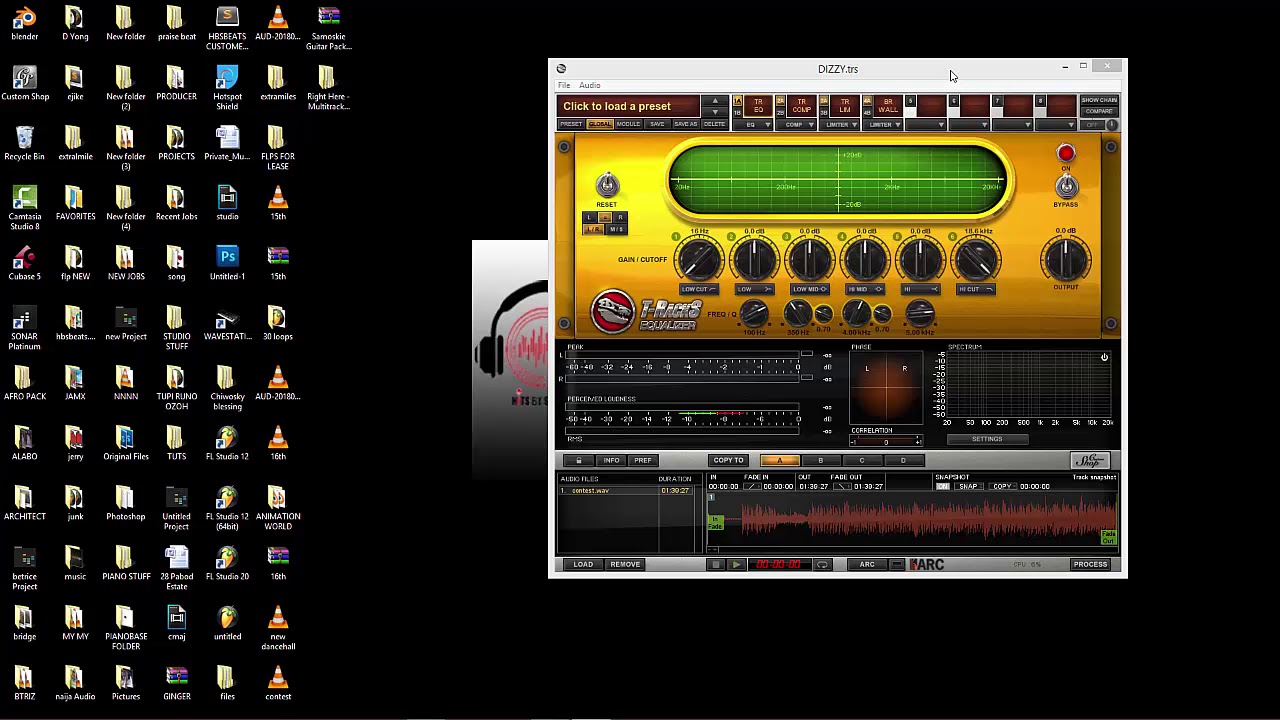Click the play transport button
The image size is (1280, 720).
[736, 565]
